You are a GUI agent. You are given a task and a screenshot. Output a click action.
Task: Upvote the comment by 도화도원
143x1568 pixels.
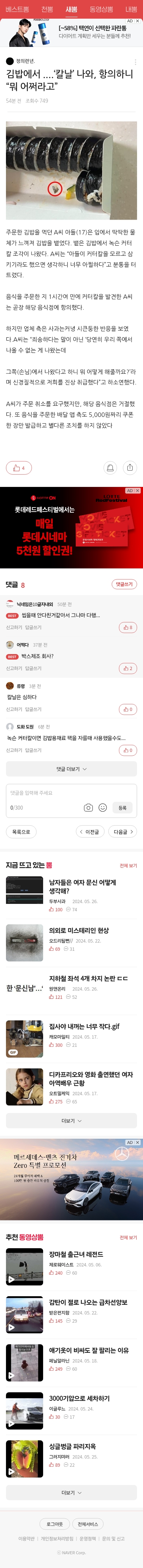[128, 750]
